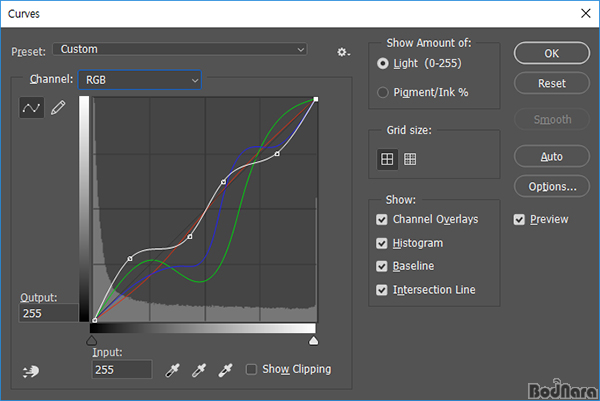Open the Channel dropdown showing RGB

(140, 80)
